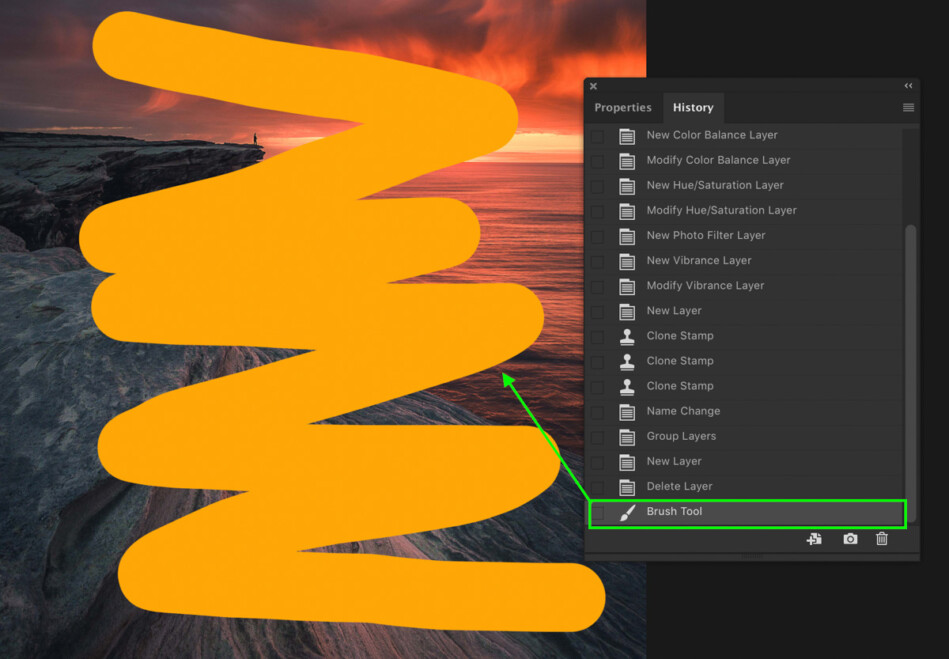Viewport: 949px width, 659px height.
Task: Revert to the New Layer history state
Action: [700, 310]
